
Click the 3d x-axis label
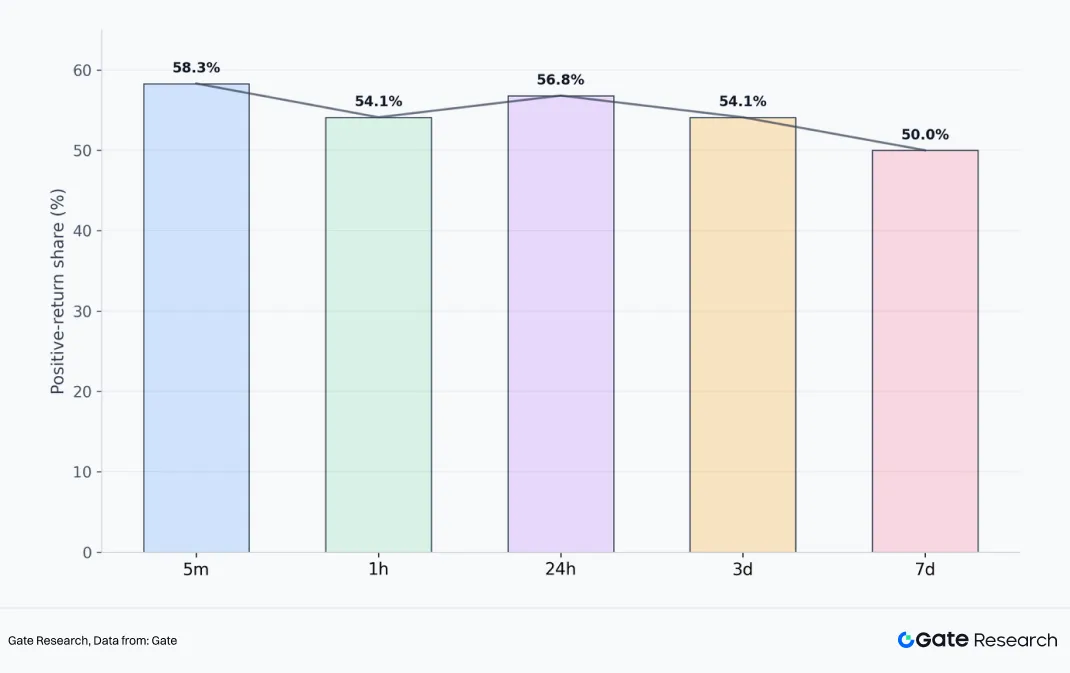[x=742, y=569]
